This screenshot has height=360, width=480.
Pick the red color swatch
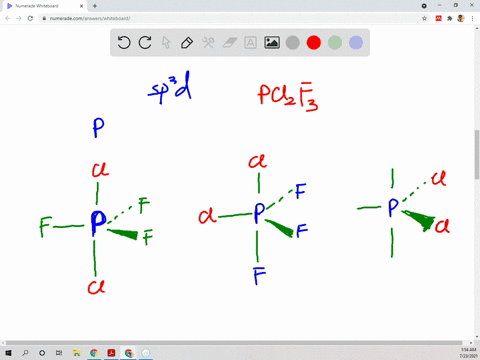(x=314, y=43)
